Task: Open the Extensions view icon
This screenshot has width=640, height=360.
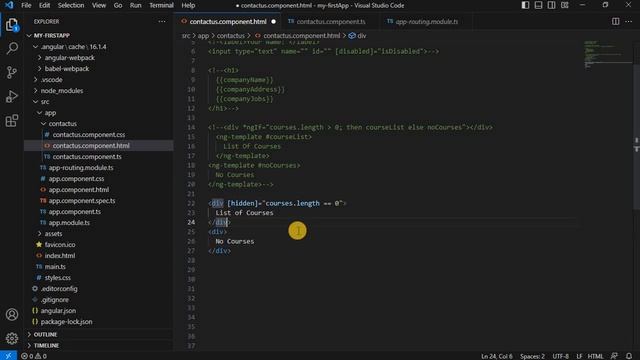Action: pyautogui.click(x=12, y=120)
